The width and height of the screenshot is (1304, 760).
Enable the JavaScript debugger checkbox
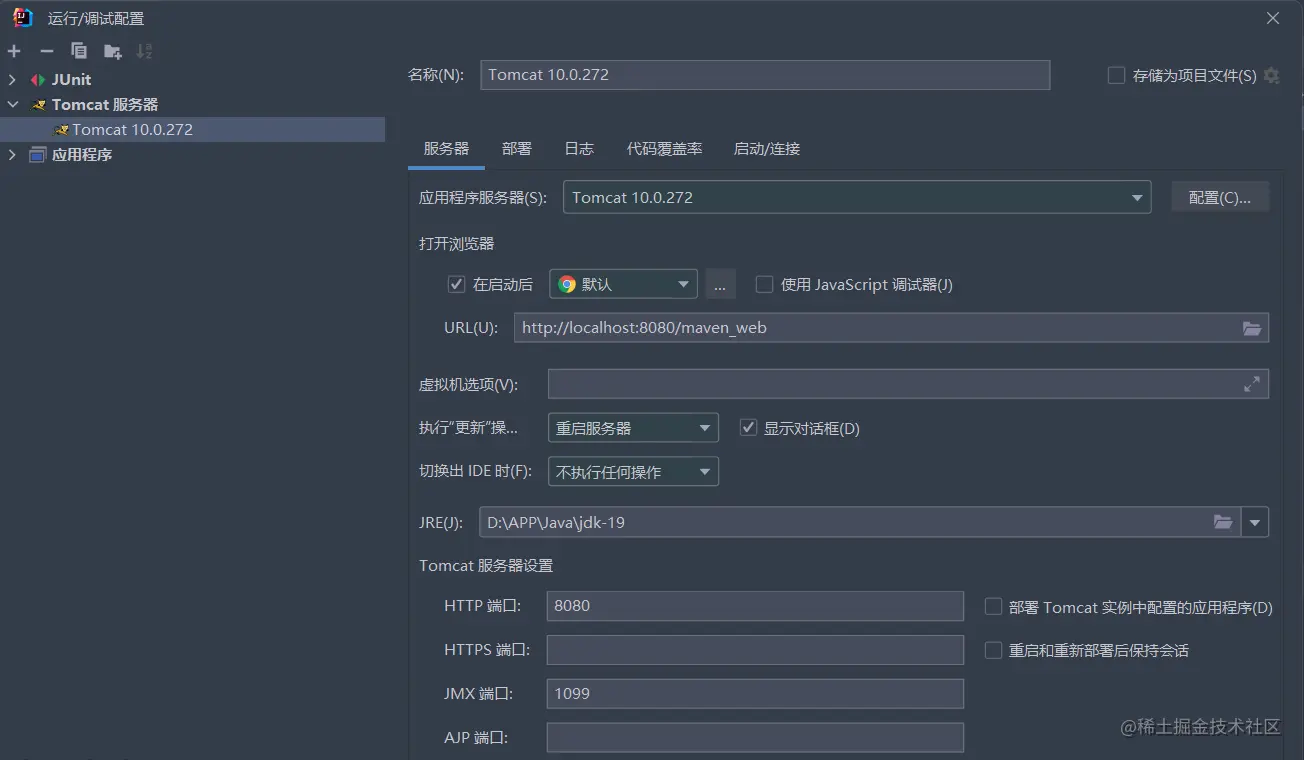[765, 284]
